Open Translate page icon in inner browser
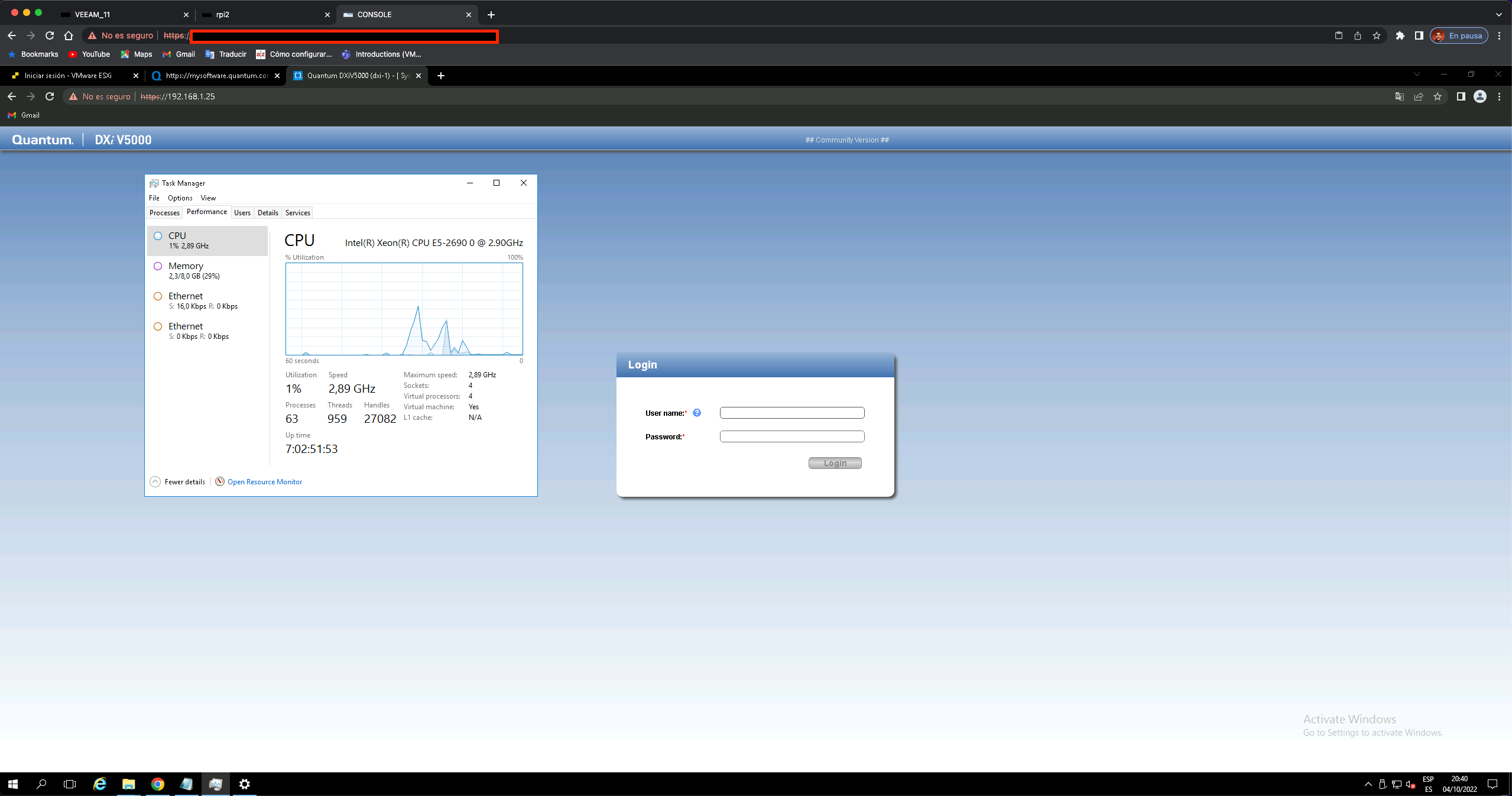The image size is (1512, 796). (x=1400, y=96)
